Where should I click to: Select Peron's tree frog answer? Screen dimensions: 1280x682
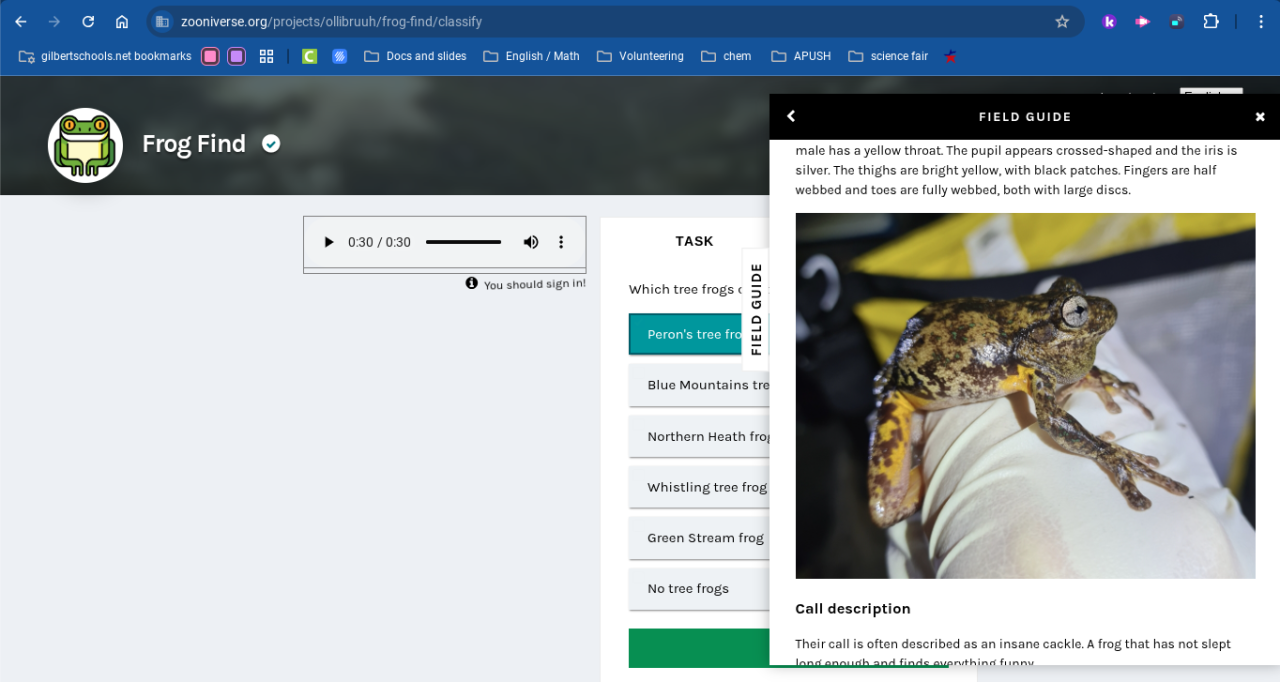pyautogui.click(x=699, y=334)
